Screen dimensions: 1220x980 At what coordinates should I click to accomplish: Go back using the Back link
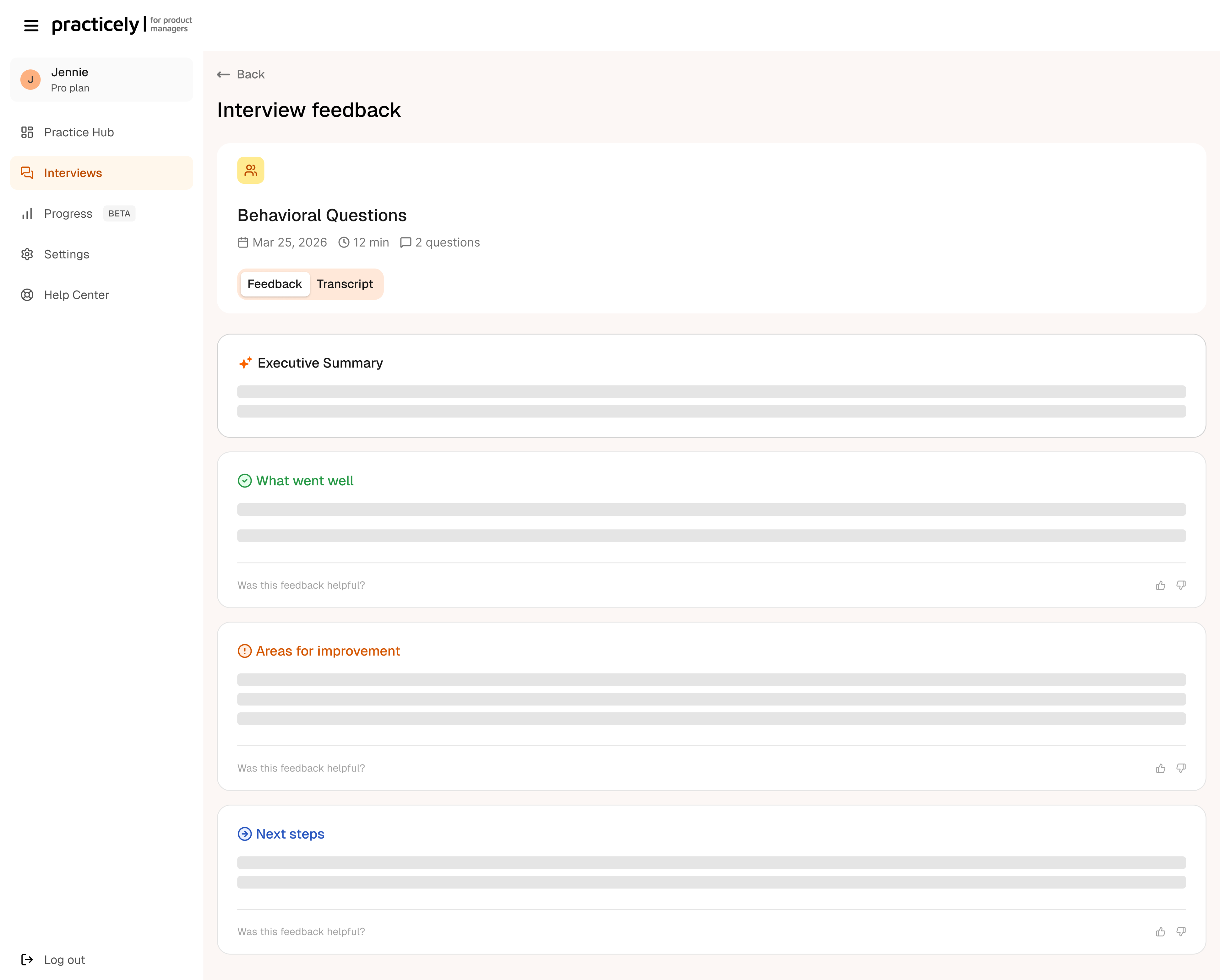click(x=241, y=74)
